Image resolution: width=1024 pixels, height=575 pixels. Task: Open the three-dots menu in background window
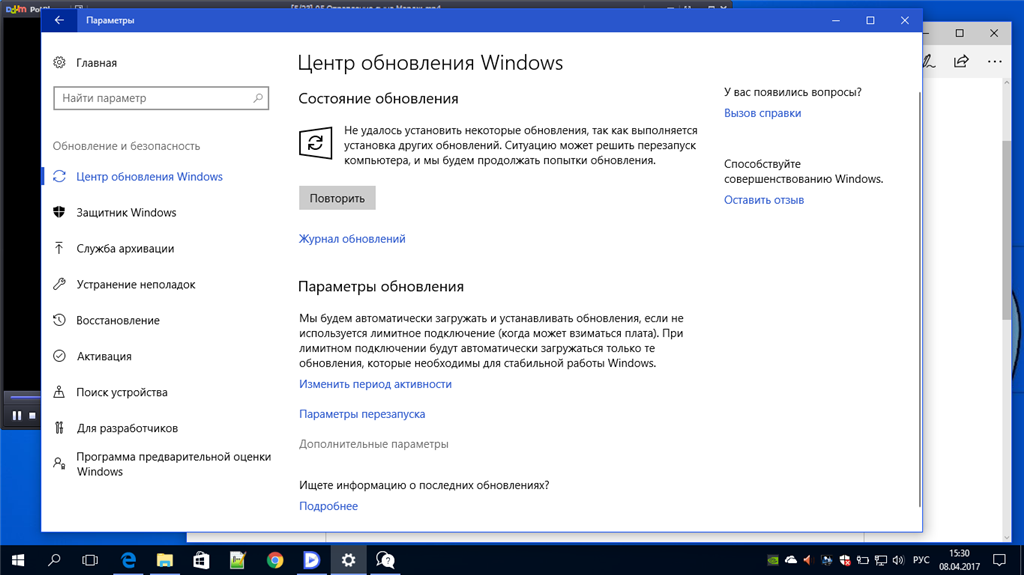pos(995,61)
